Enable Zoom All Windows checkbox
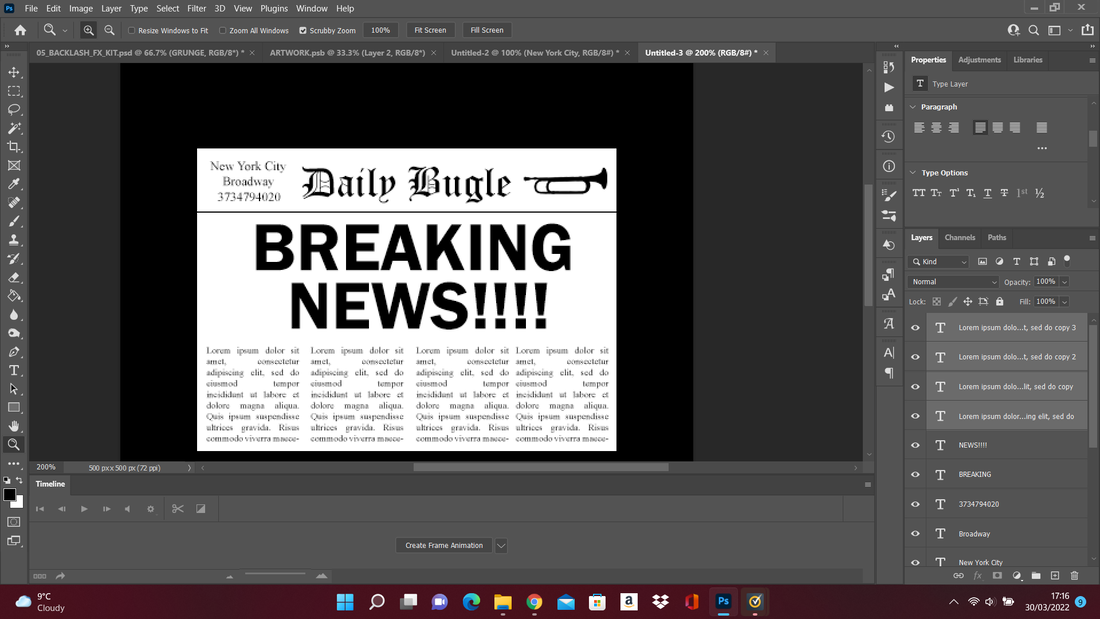The width and height of the screenshot is (1100, 619). point(222,30)
